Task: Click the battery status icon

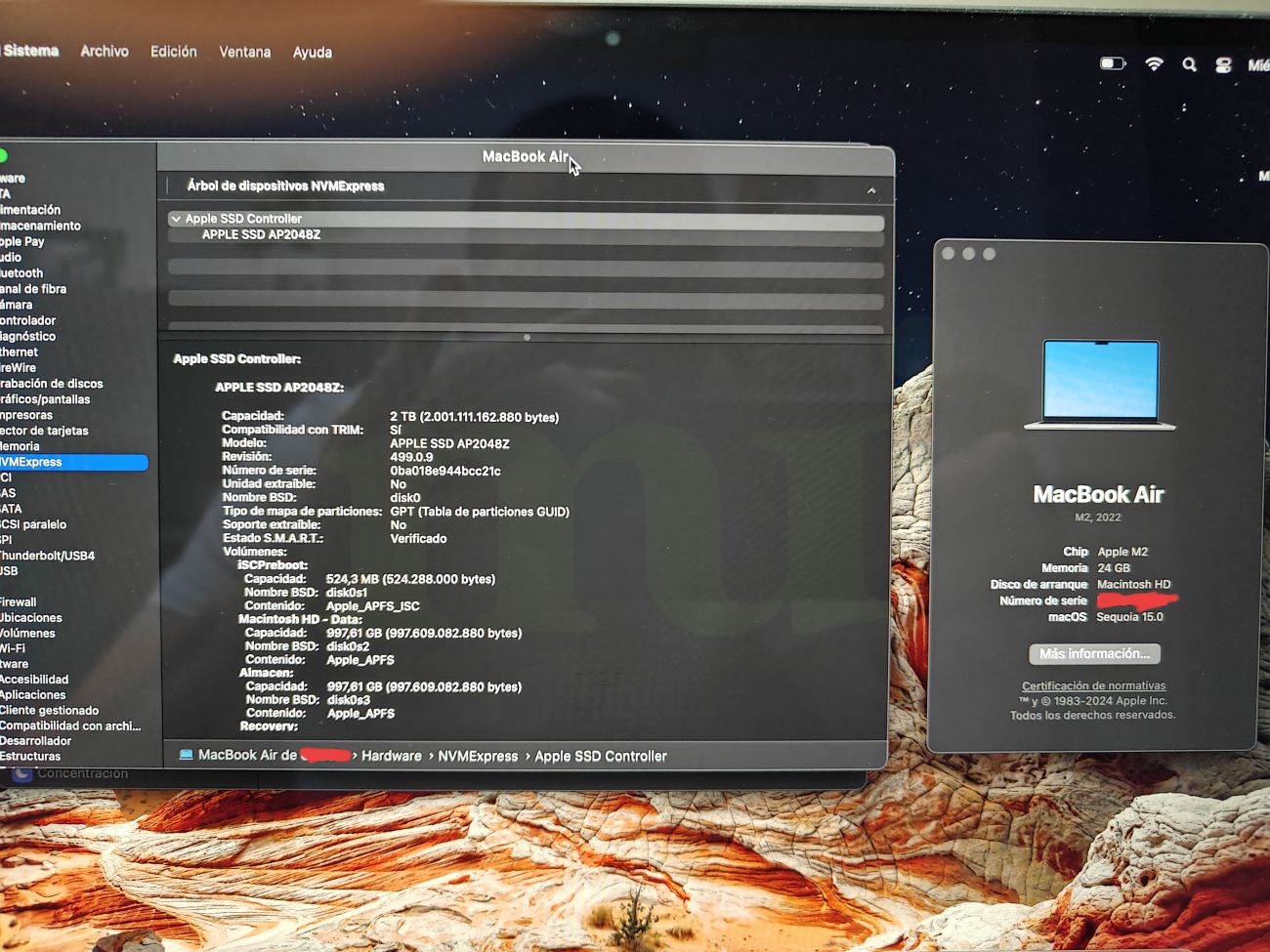Action: tap(1113, 63)
